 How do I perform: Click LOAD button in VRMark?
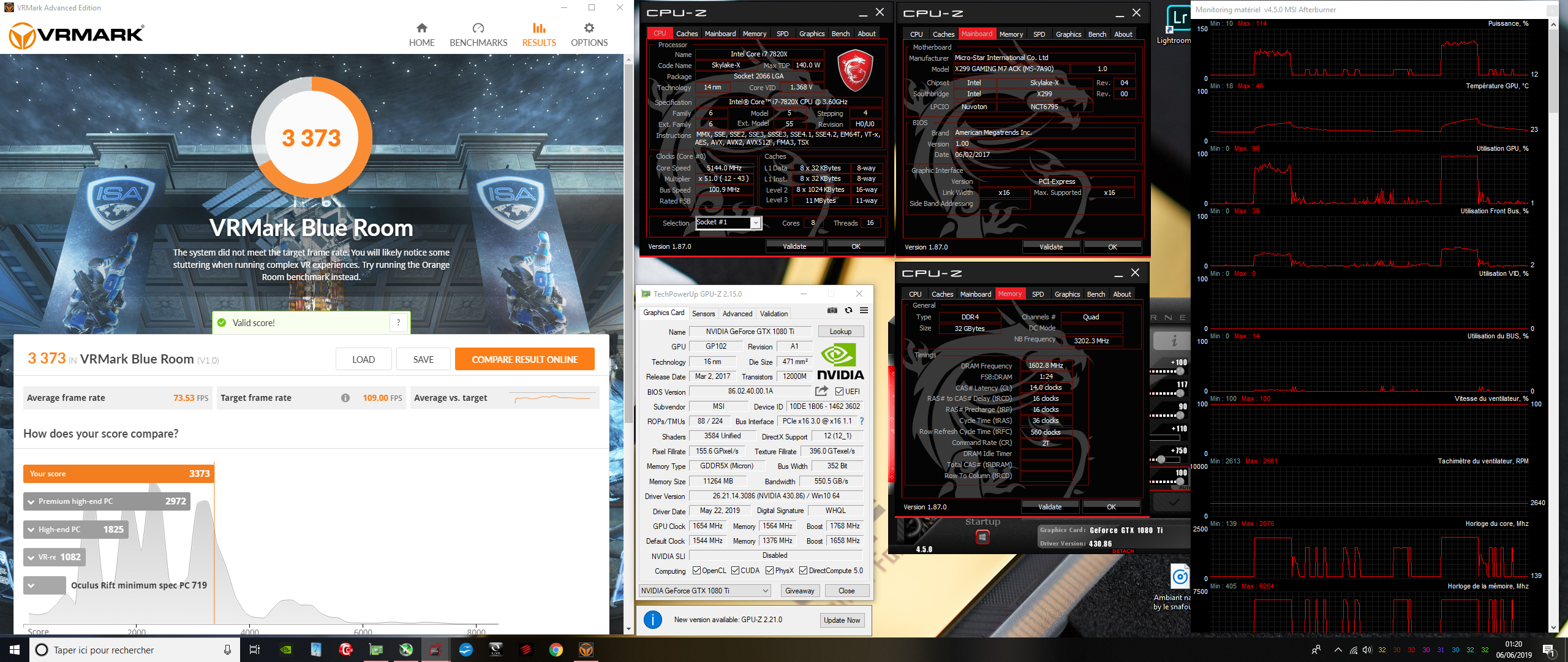click(x=363, y=360)
